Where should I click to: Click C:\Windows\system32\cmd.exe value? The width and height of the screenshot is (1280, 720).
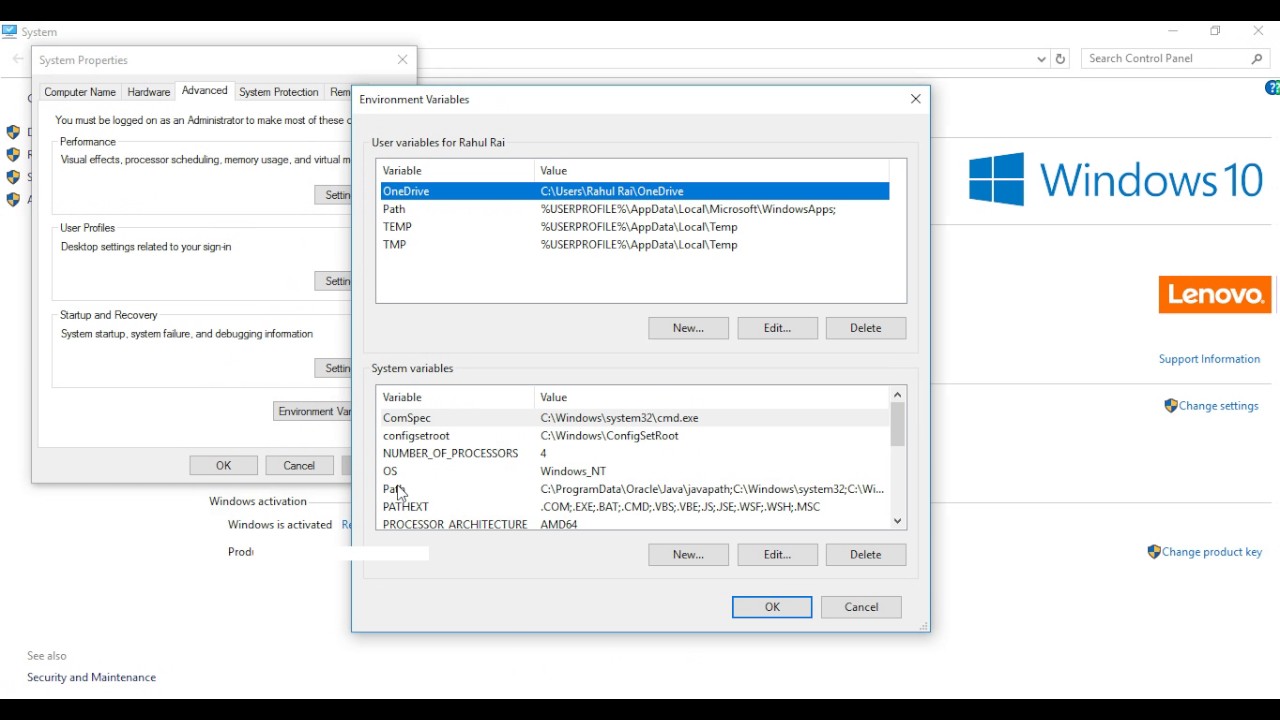619,418
